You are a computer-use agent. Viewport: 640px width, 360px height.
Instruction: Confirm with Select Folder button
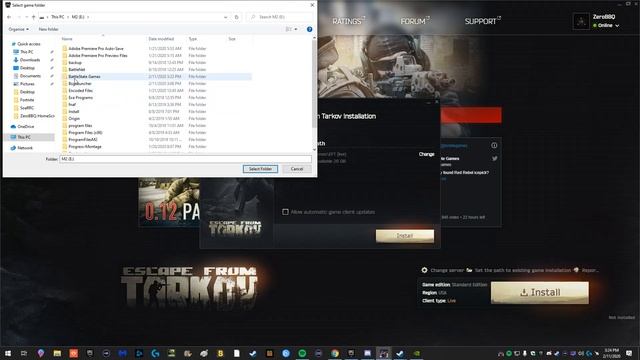click(x=260, y=169)
